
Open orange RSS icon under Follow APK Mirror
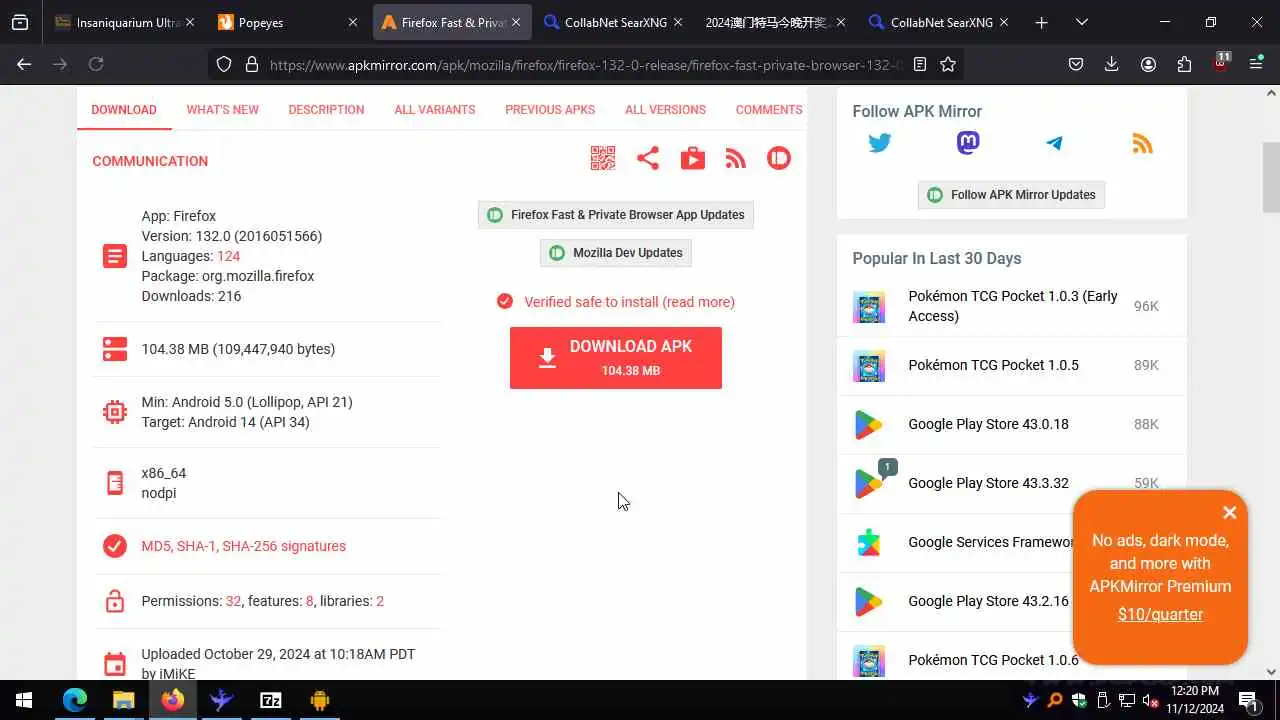[x=1142, y=143]
